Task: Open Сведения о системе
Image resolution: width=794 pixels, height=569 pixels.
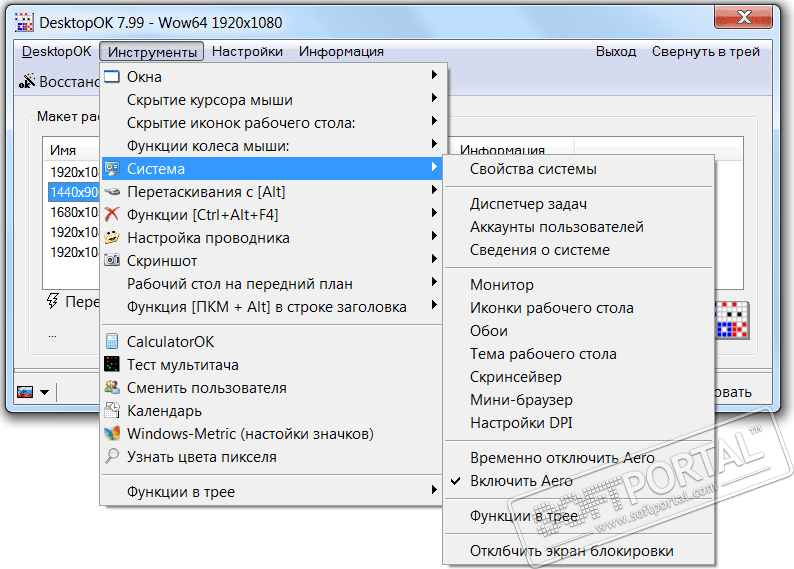Action: 579,250
